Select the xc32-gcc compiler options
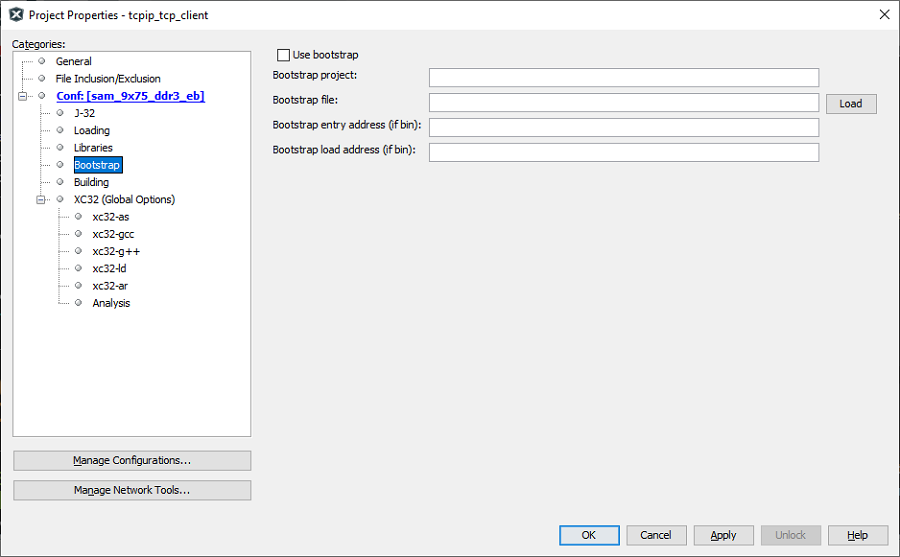 (113, 234)
